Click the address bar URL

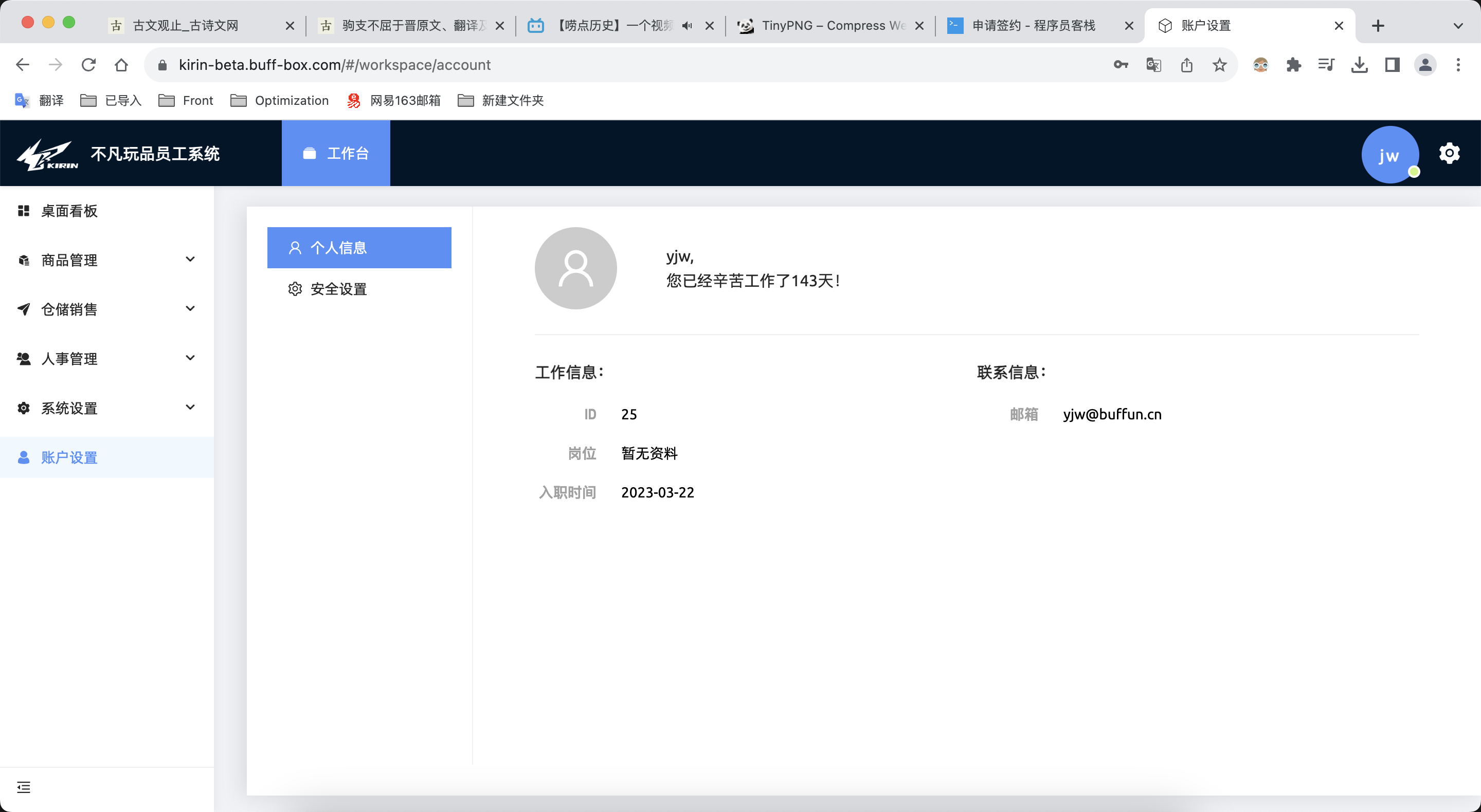click(x=335, y=65)
